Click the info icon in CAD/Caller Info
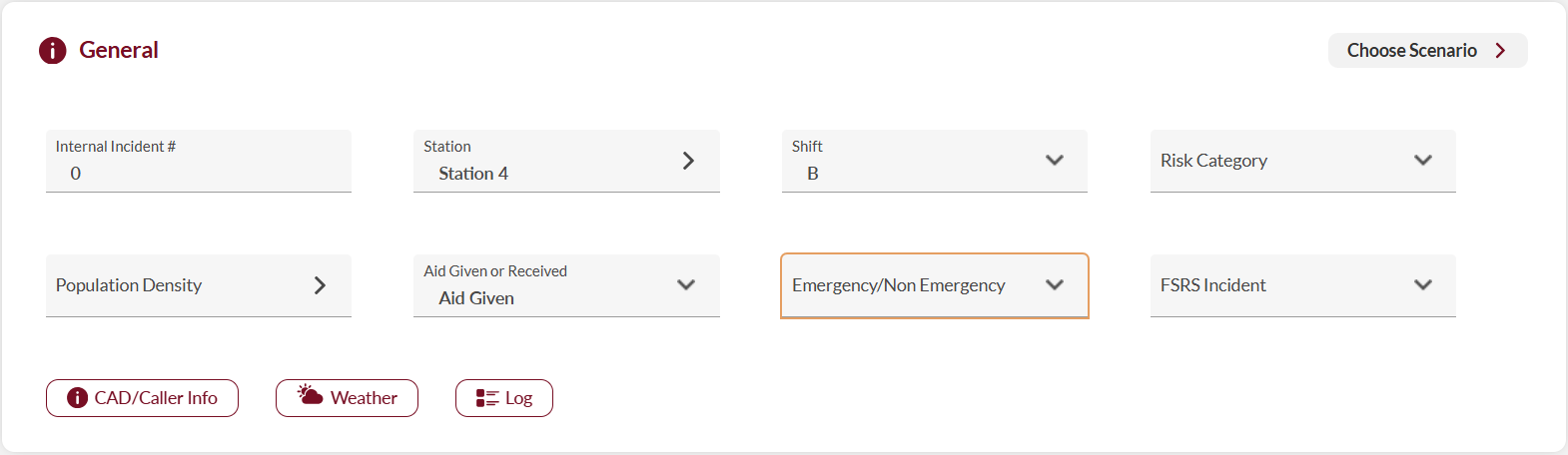This screenshot has width=1568, height=455. point(77,398)
